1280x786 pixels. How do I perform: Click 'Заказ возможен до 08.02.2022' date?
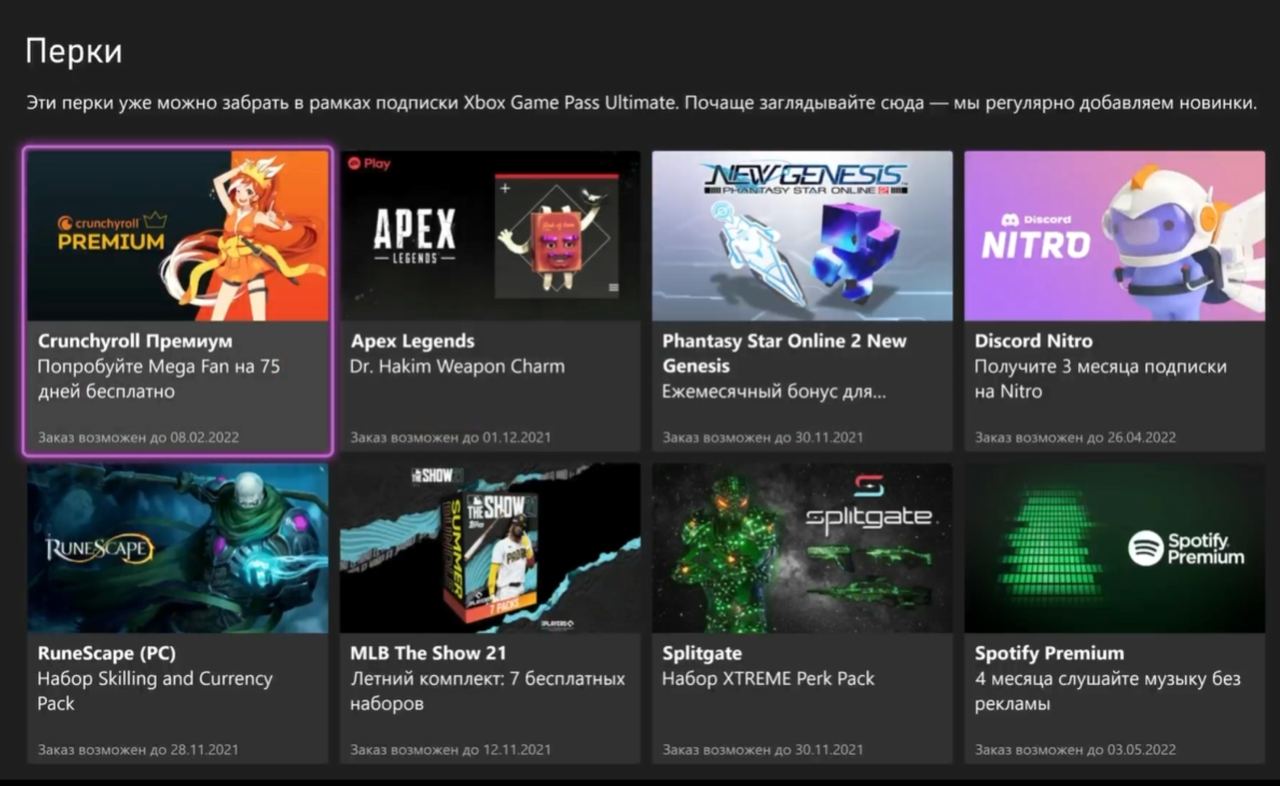138,437
